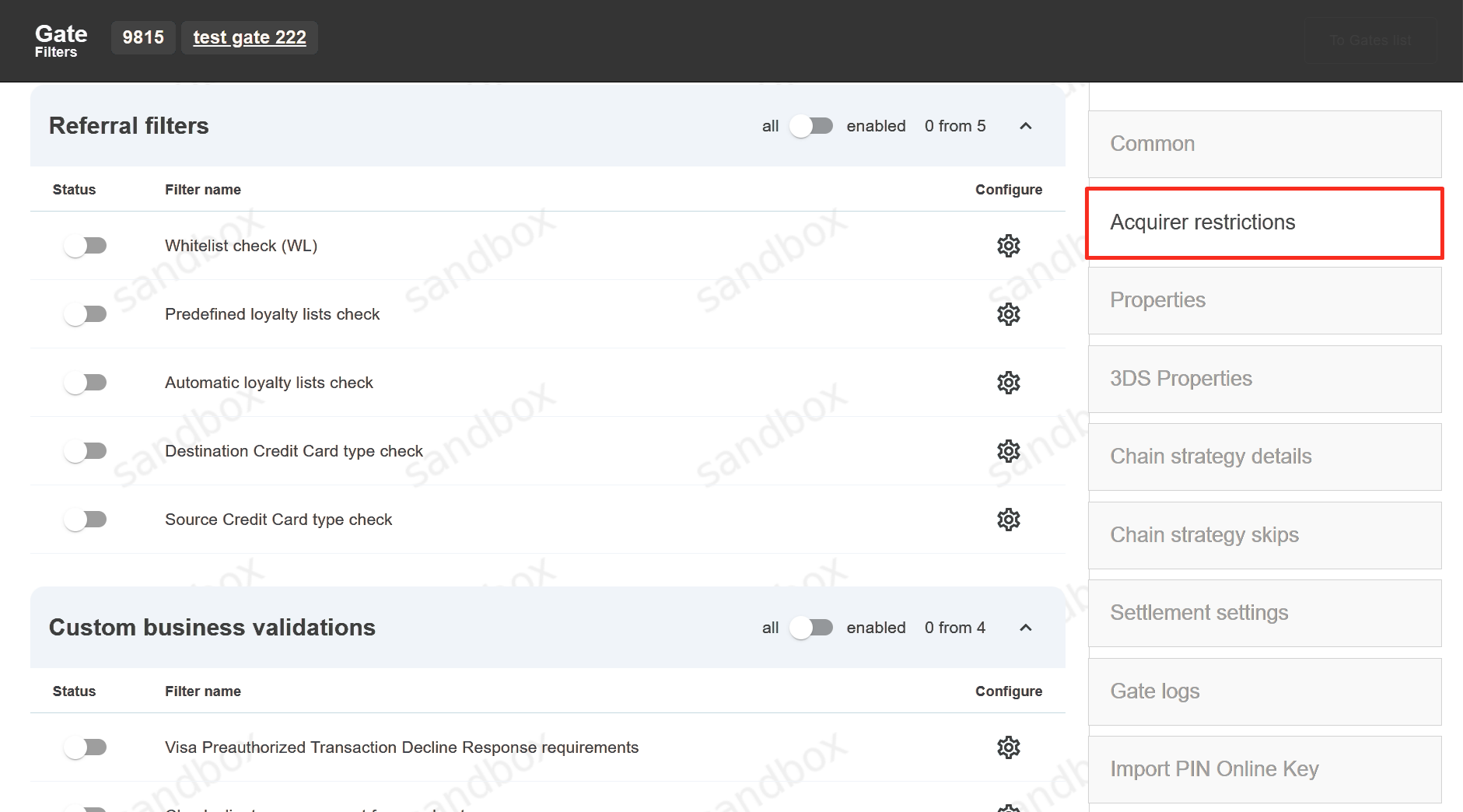Configure Predefined loyalty lists check via gear
Screen dimensions: 1463x812
[x=1008, y=314]
